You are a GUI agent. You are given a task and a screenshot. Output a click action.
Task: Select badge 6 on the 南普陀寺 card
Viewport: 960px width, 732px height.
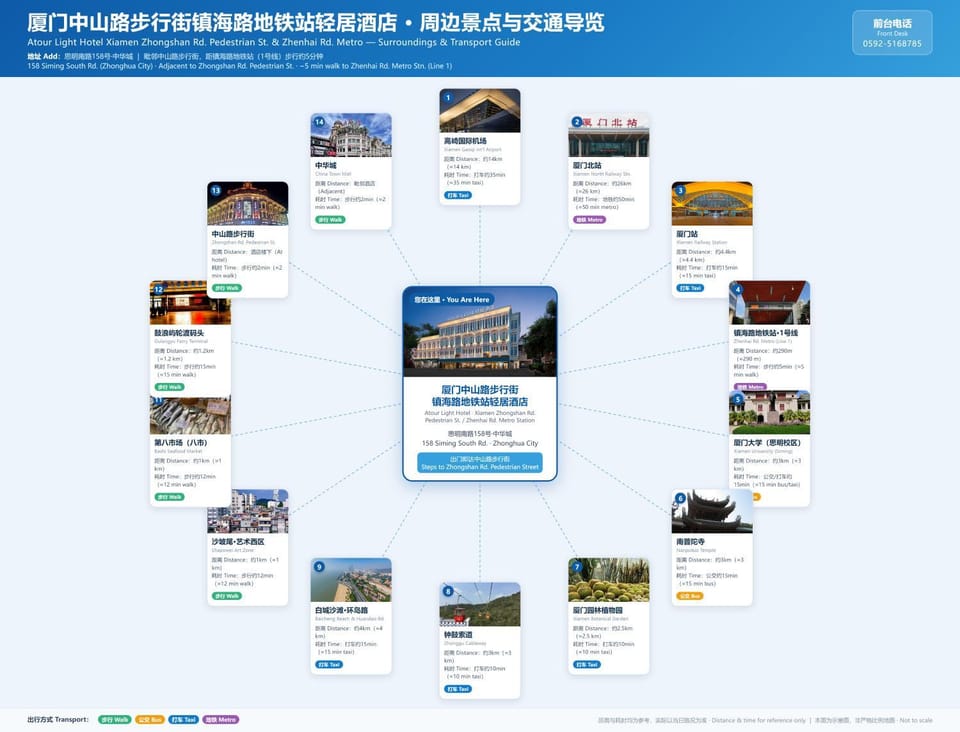680,498
